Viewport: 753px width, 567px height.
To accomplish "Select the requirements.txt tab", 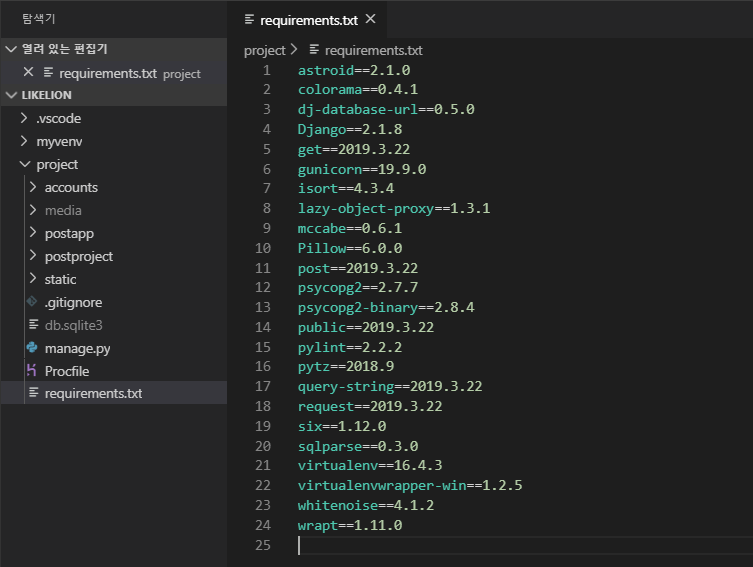I will coord(308,20).
